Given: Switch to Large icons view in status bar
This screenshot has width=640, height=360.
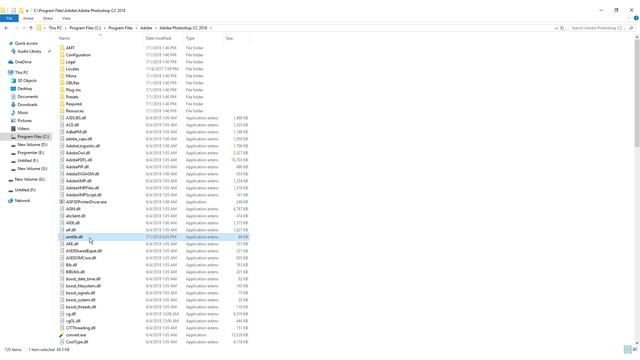Looking at the screenshot, I should tap(635, 350).
